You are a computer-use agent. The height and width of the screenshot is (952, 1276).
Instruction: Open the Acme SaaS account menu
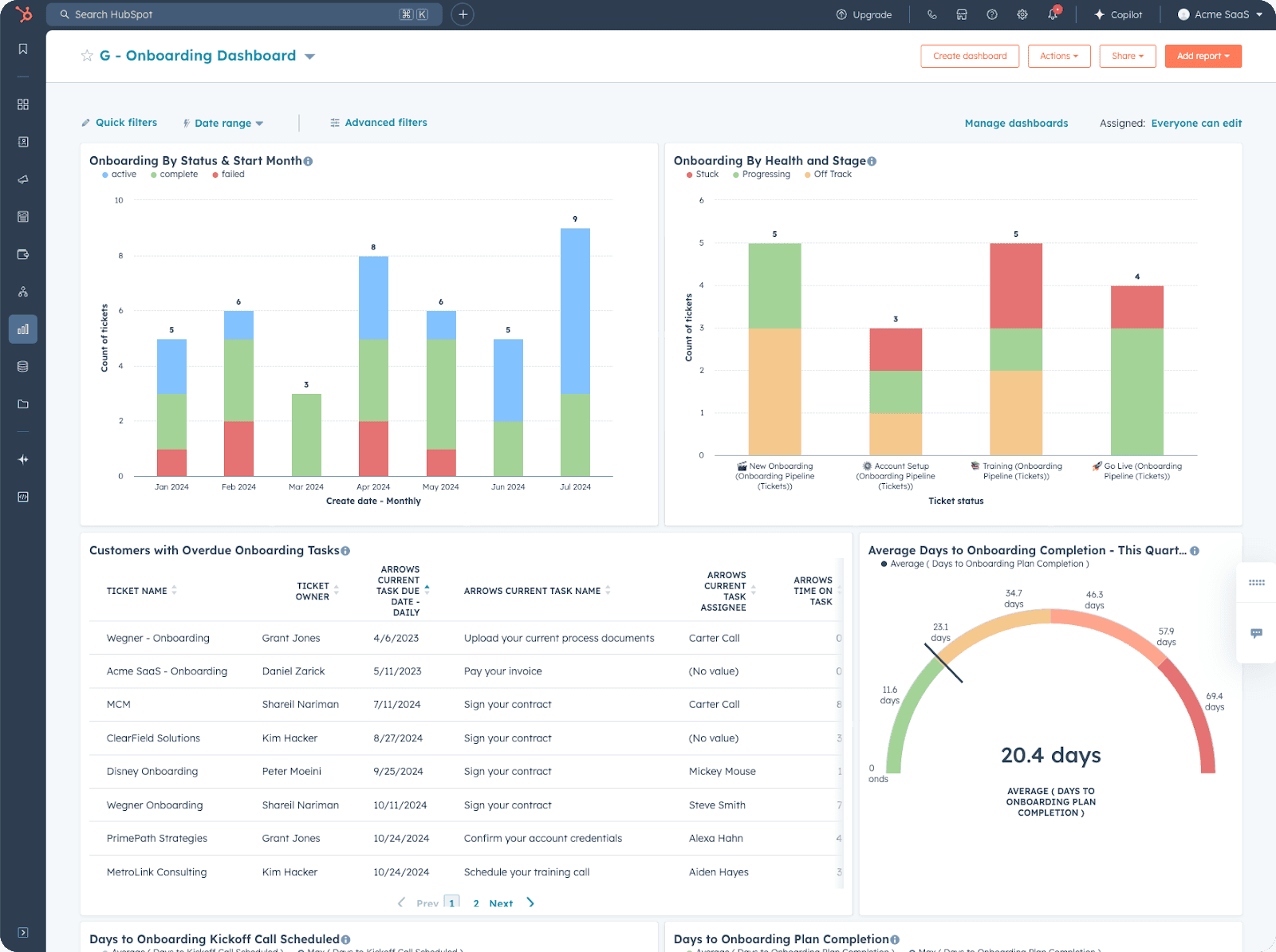tap(1220, 14)
